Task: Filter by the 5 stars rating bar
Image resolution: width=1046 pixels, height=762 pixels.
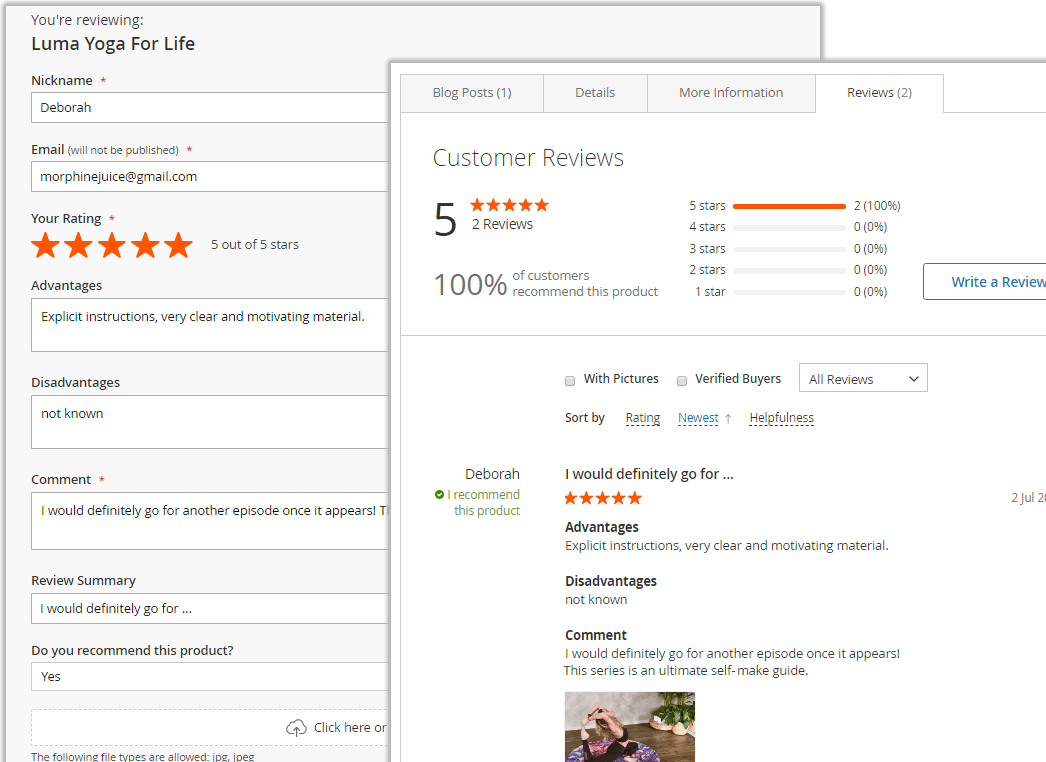Action: click(x=789, y=206)
